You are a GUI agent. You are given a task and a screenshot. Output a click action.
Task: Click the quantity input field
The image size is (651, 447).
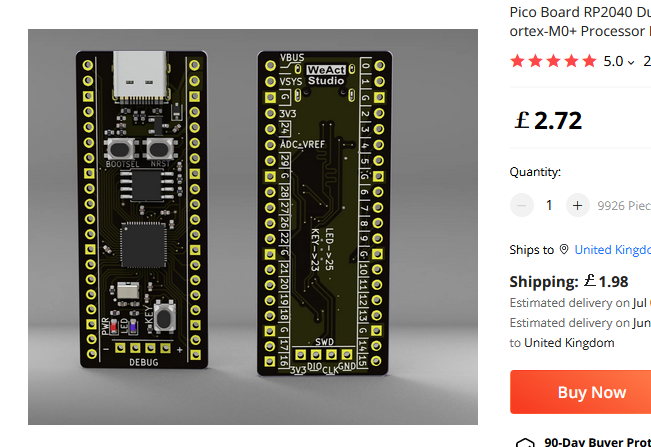(x=549, y=205)
